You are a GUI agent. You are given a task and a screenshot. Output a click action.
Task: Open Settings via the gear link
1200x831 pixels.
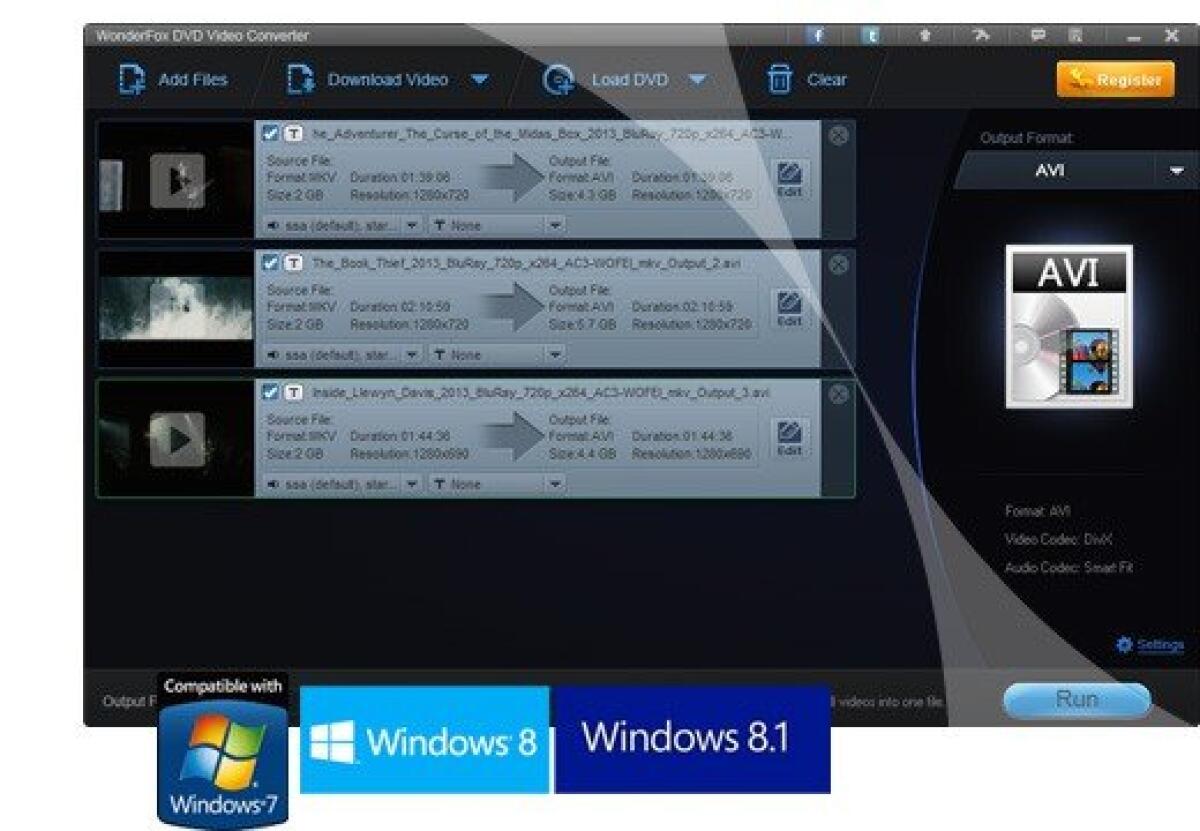tap(1152, 645)
